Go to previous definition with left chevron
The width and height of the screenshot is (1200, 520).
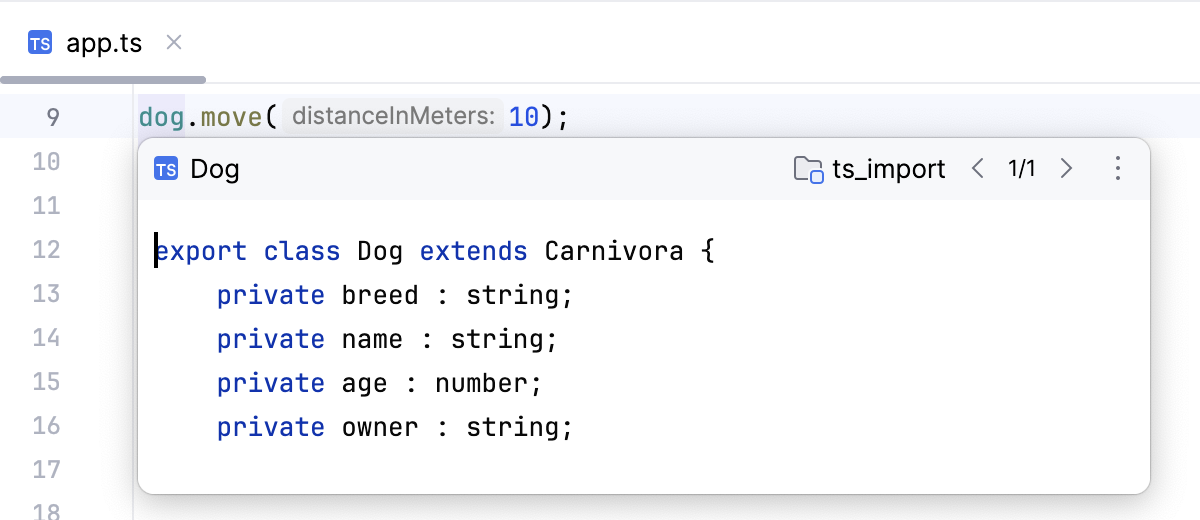pos(977,169)
